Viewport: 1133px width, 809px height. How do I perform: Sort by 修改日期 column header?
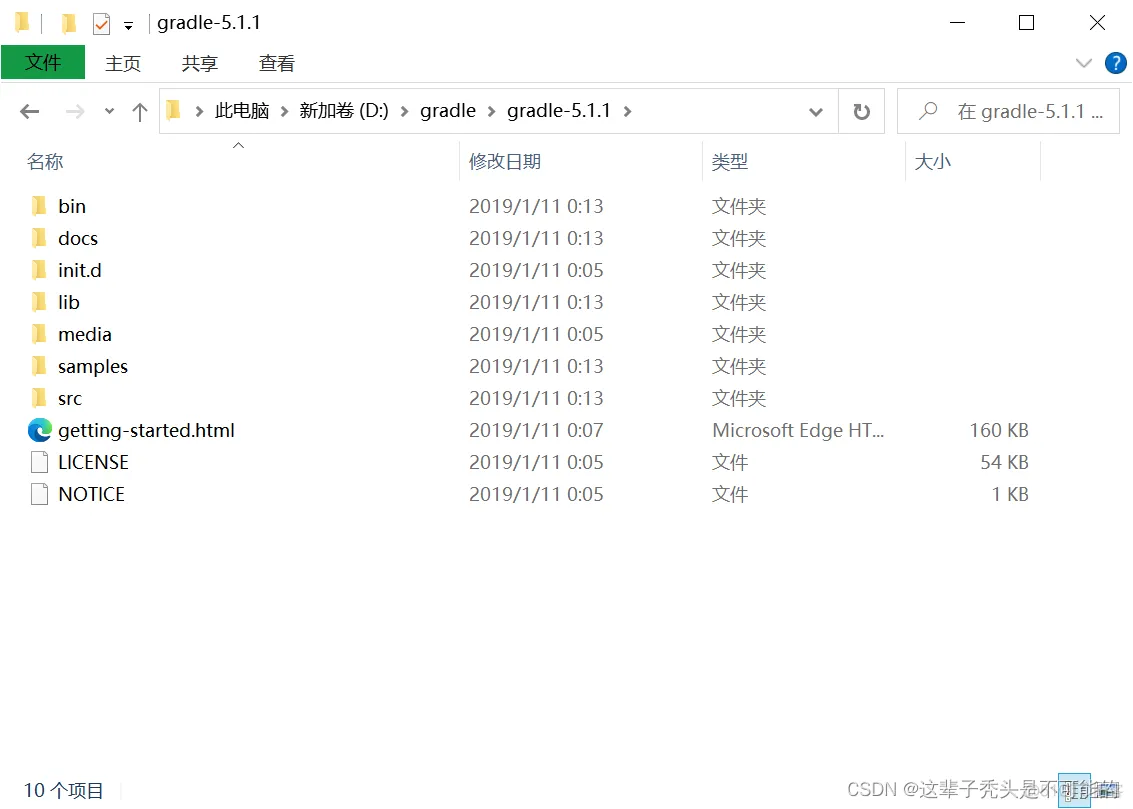[x=505, y=161]
